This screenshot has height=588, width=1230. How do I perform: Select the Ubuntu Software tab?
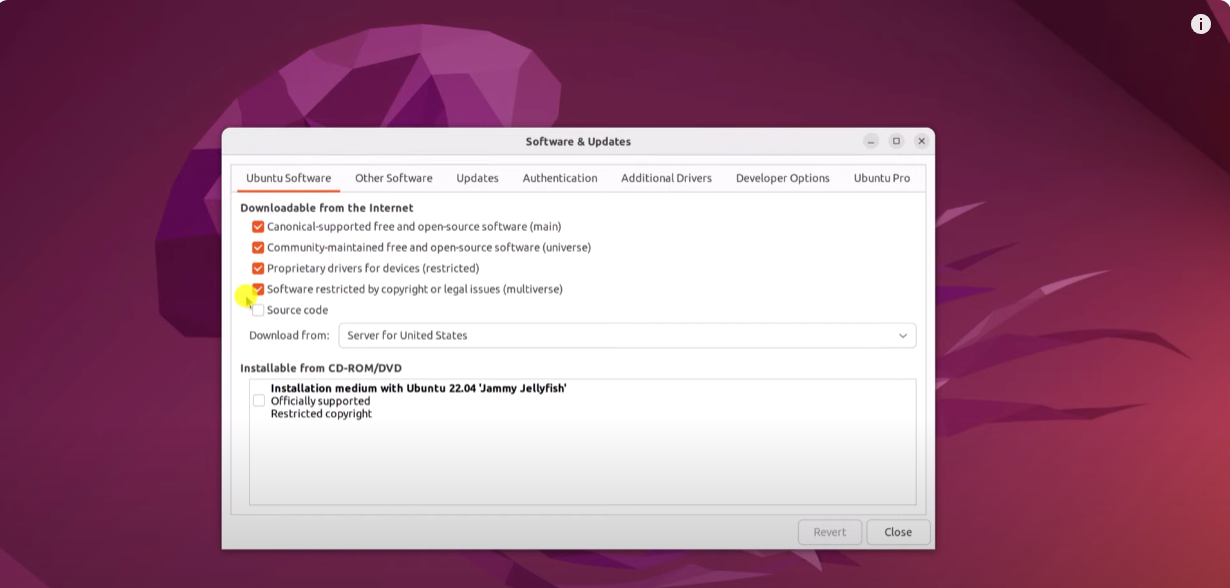(x=288, y=178)
